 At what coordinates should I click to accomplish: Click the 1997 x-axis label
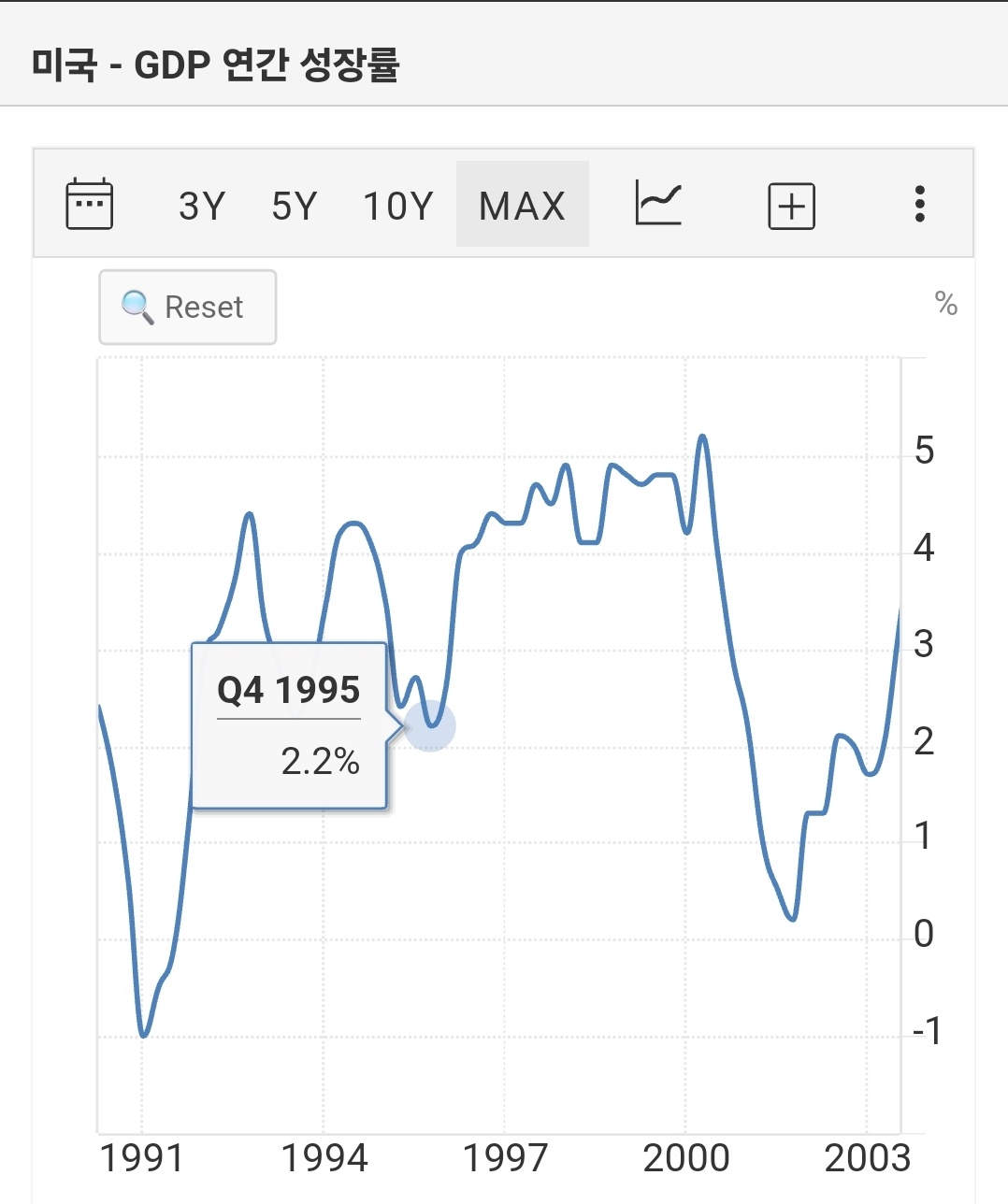point(505,1158)
